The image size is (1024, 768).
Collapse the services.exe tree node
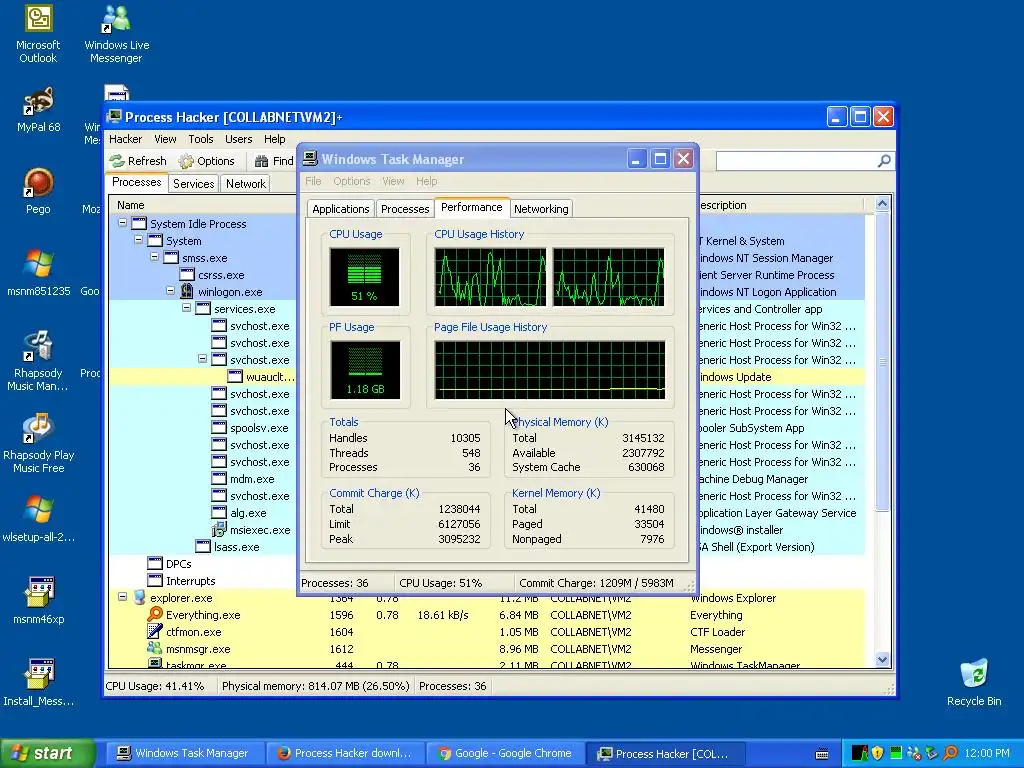186,308
